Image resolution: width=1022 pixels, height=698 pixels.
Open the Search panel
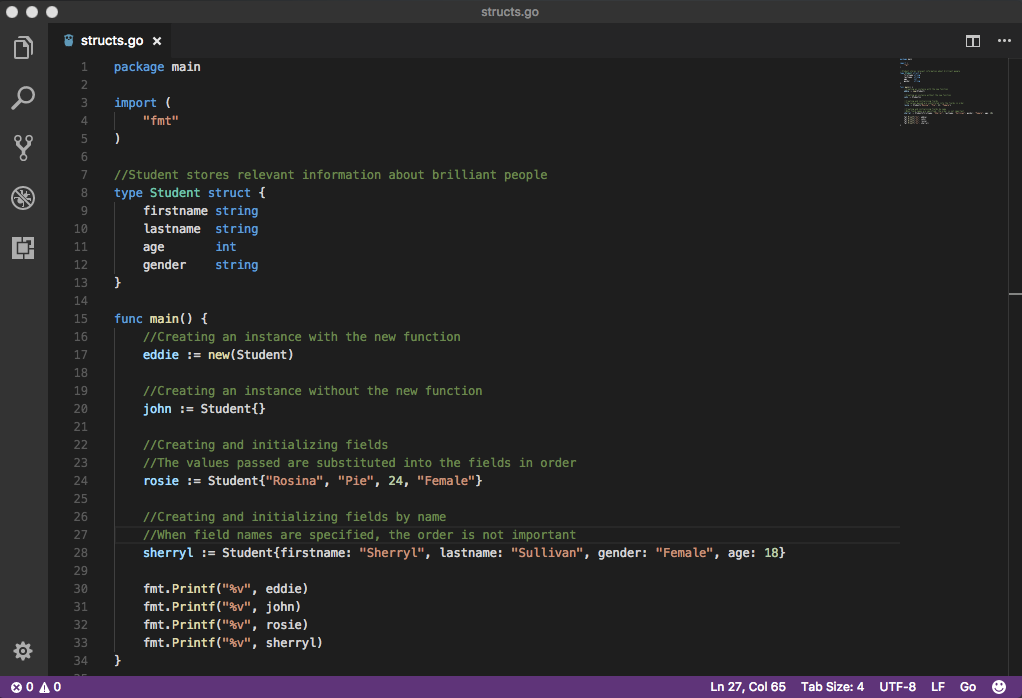point(23,97)
